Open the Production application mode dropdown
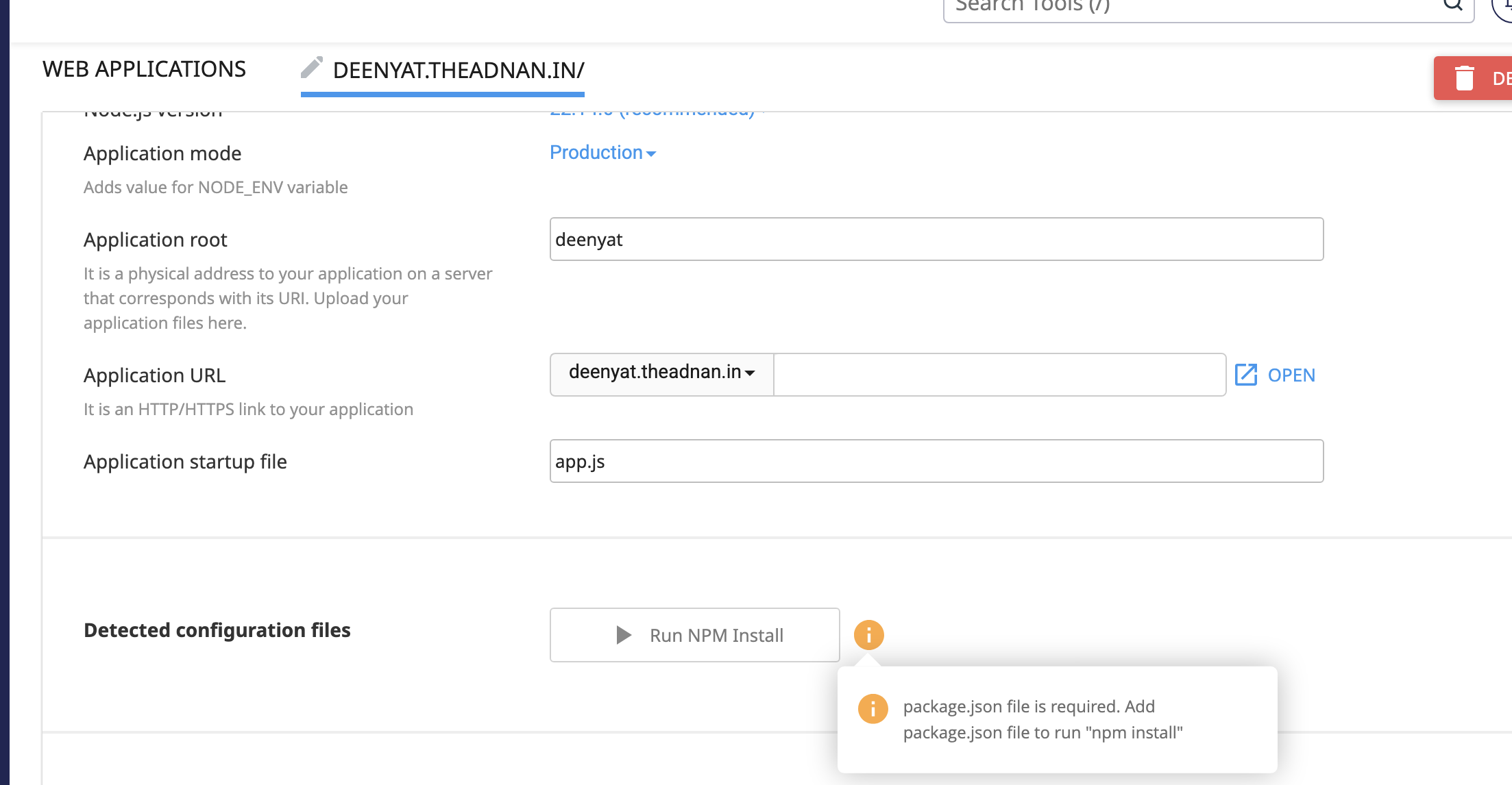This screenshot has height=785, width=1512. [602, 153]
